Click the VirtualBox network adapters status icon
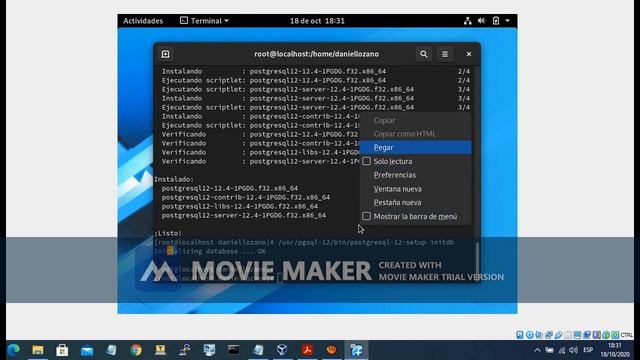 [x=549, y=335]
